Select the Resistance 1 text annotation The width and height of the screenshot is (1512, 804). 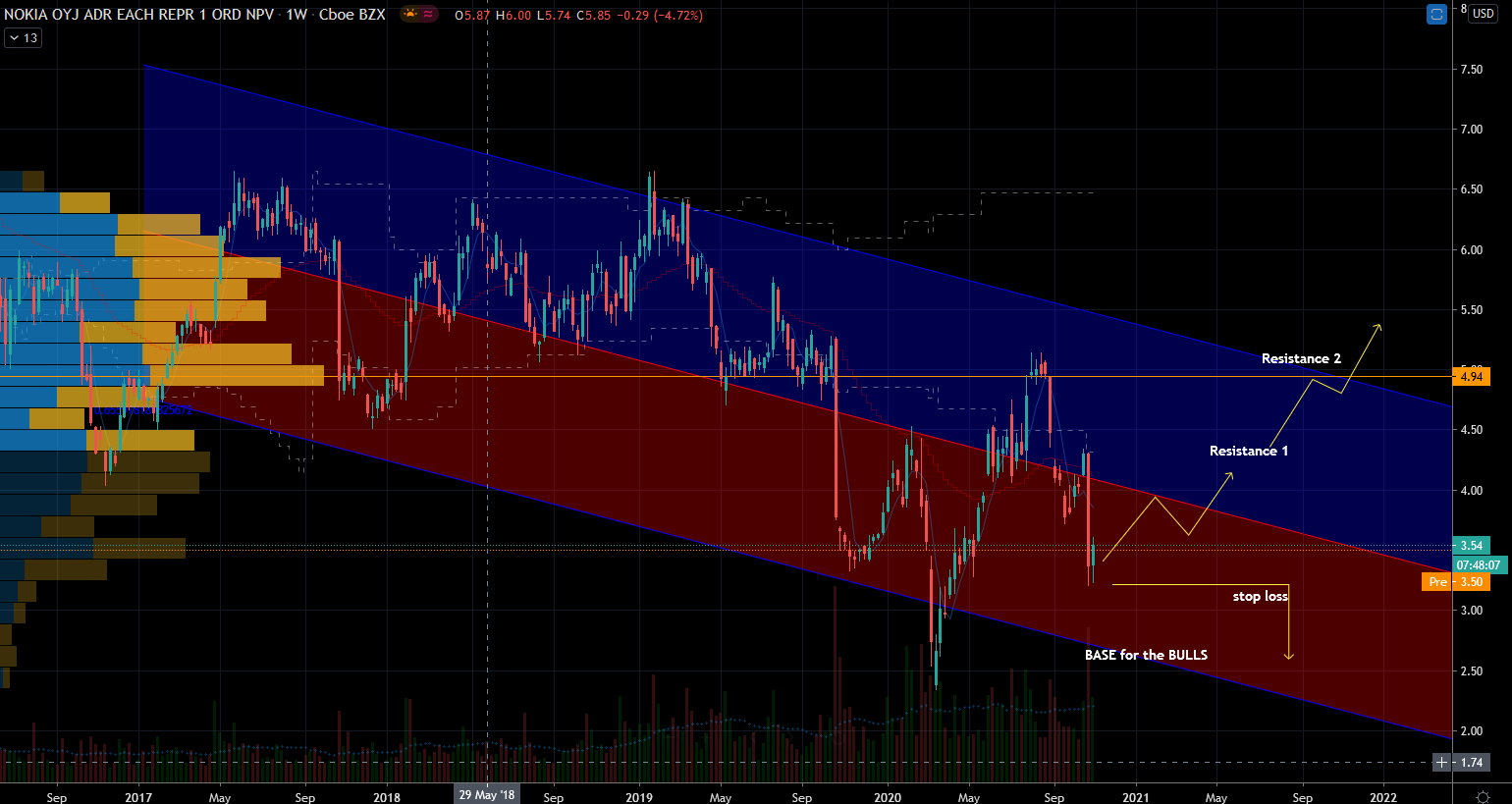(x=1249, y=451)
